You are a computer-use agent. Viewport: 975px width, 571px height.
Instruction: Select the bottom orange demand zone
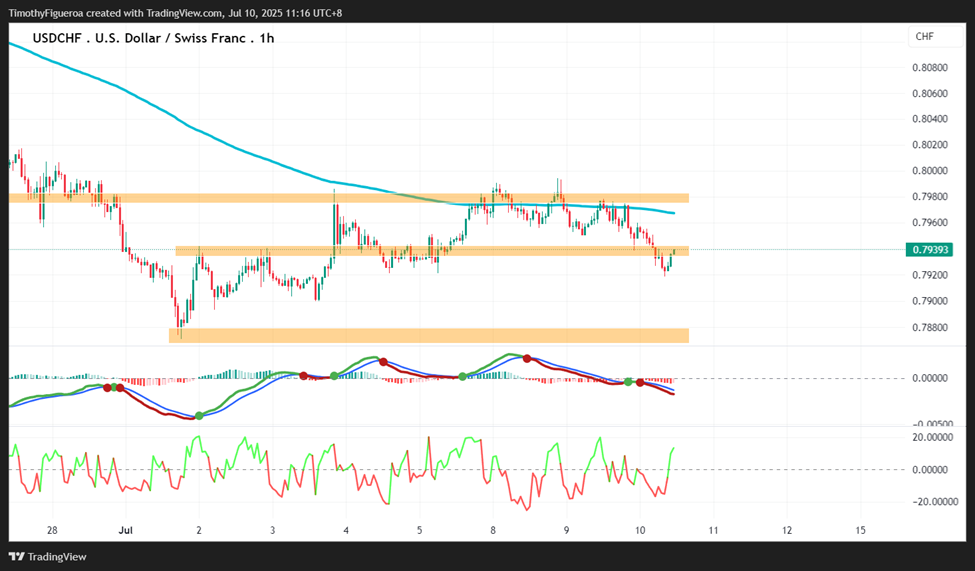pyautogui.click(x=429, y=335)
